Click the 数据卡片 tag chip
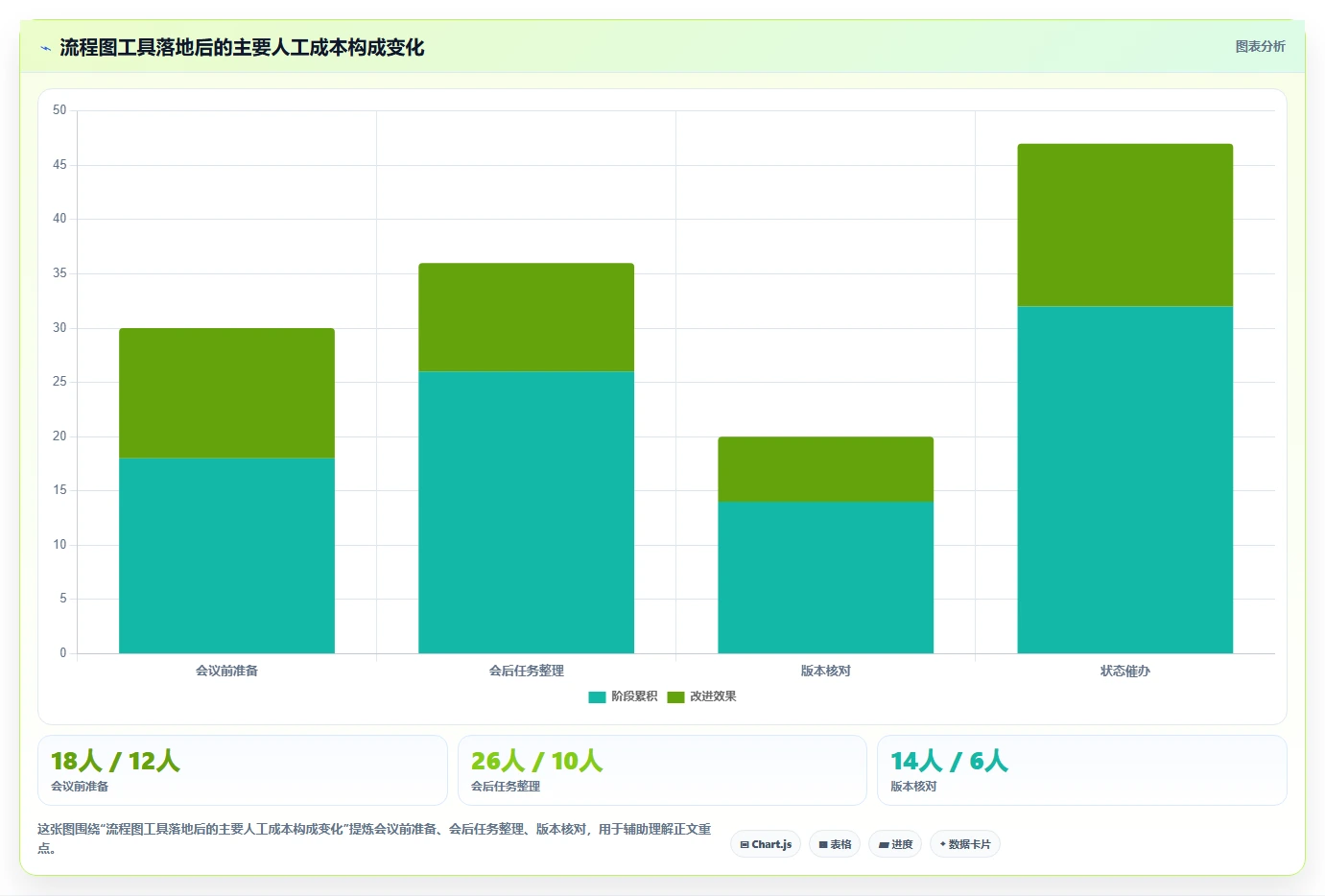 pos(965,844)
